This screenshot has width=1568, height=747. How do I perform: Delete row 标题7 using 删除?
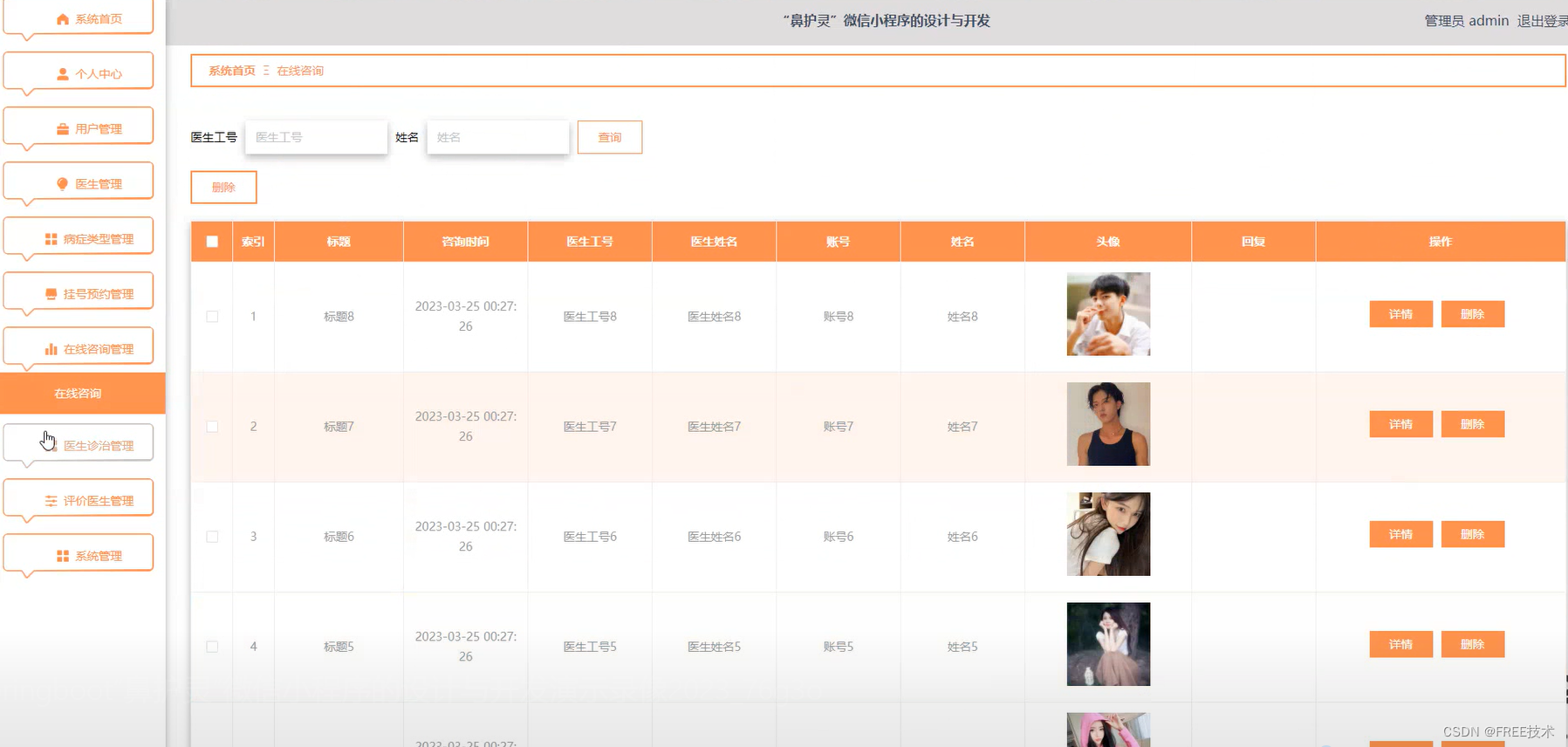[x=1472, y=424]
